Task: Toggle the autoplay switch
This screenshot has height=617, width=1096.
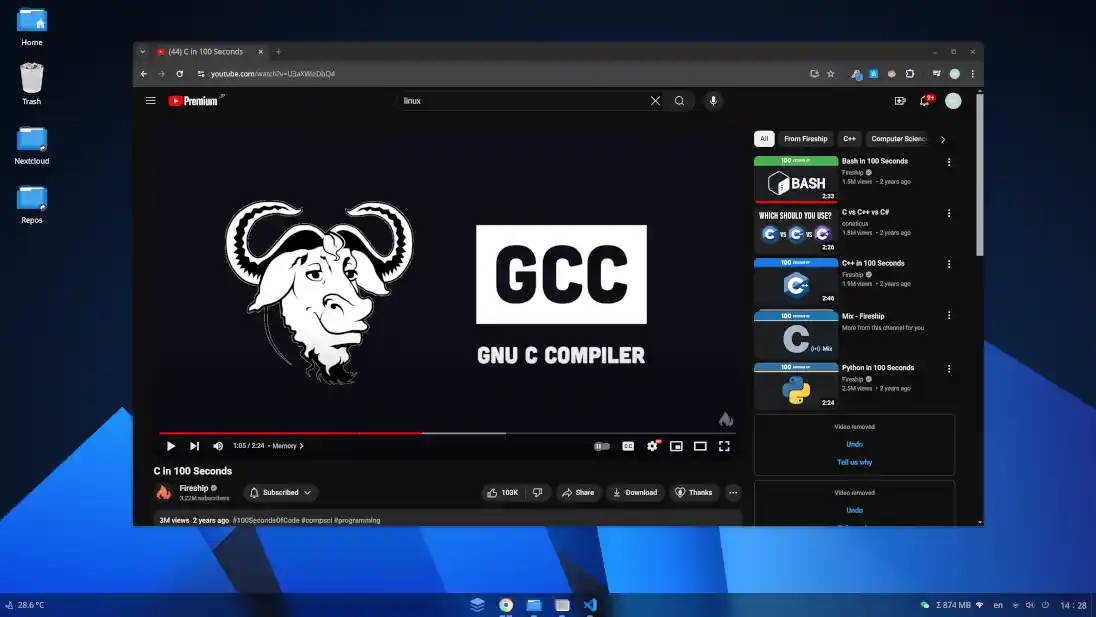Action: (601, 446)
